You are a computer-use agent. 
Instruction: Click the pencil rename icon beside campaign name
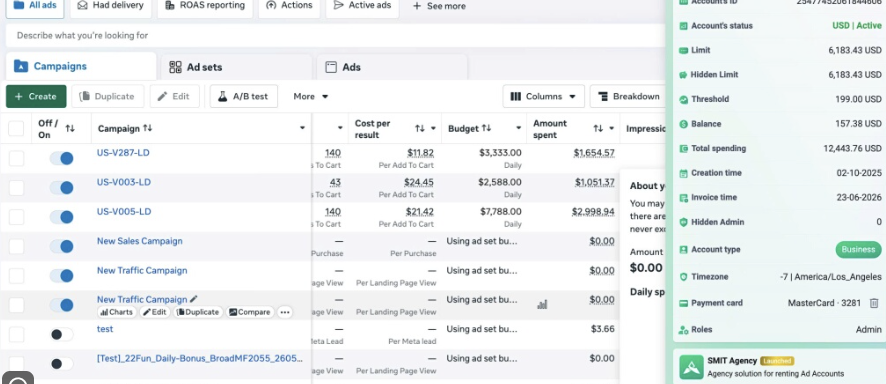(x=194, y=299)
